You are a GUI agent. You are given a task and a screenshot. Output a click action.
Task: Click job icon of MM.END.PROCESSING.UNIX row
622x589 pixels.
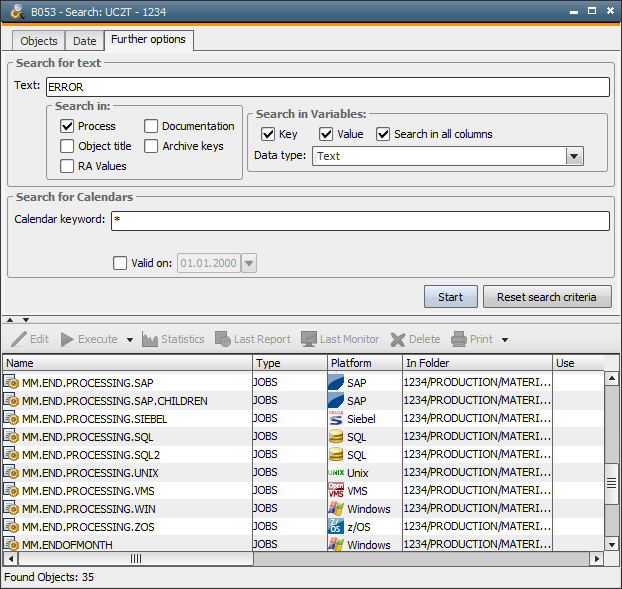tap(12, 472)
